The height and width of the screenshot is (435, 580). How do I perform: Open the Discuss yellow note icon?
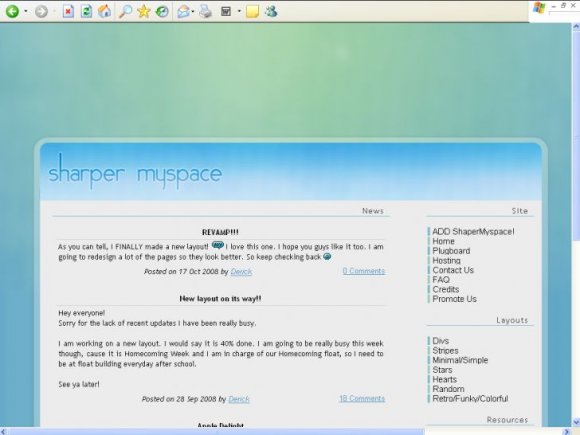[x=252, y=11]
